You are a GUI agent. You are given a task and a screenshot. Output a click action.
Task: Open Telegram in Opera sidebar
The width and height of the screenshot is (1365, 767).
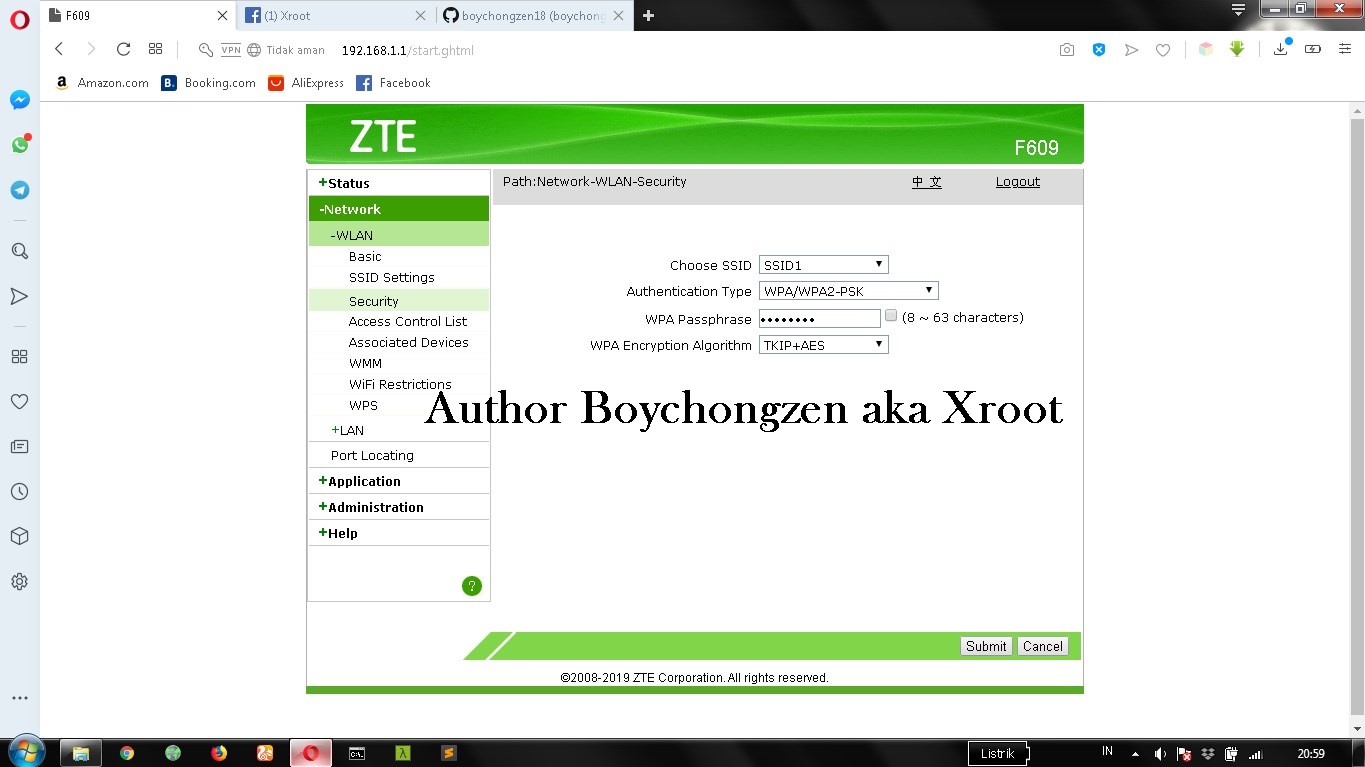(x=19, y=190)
